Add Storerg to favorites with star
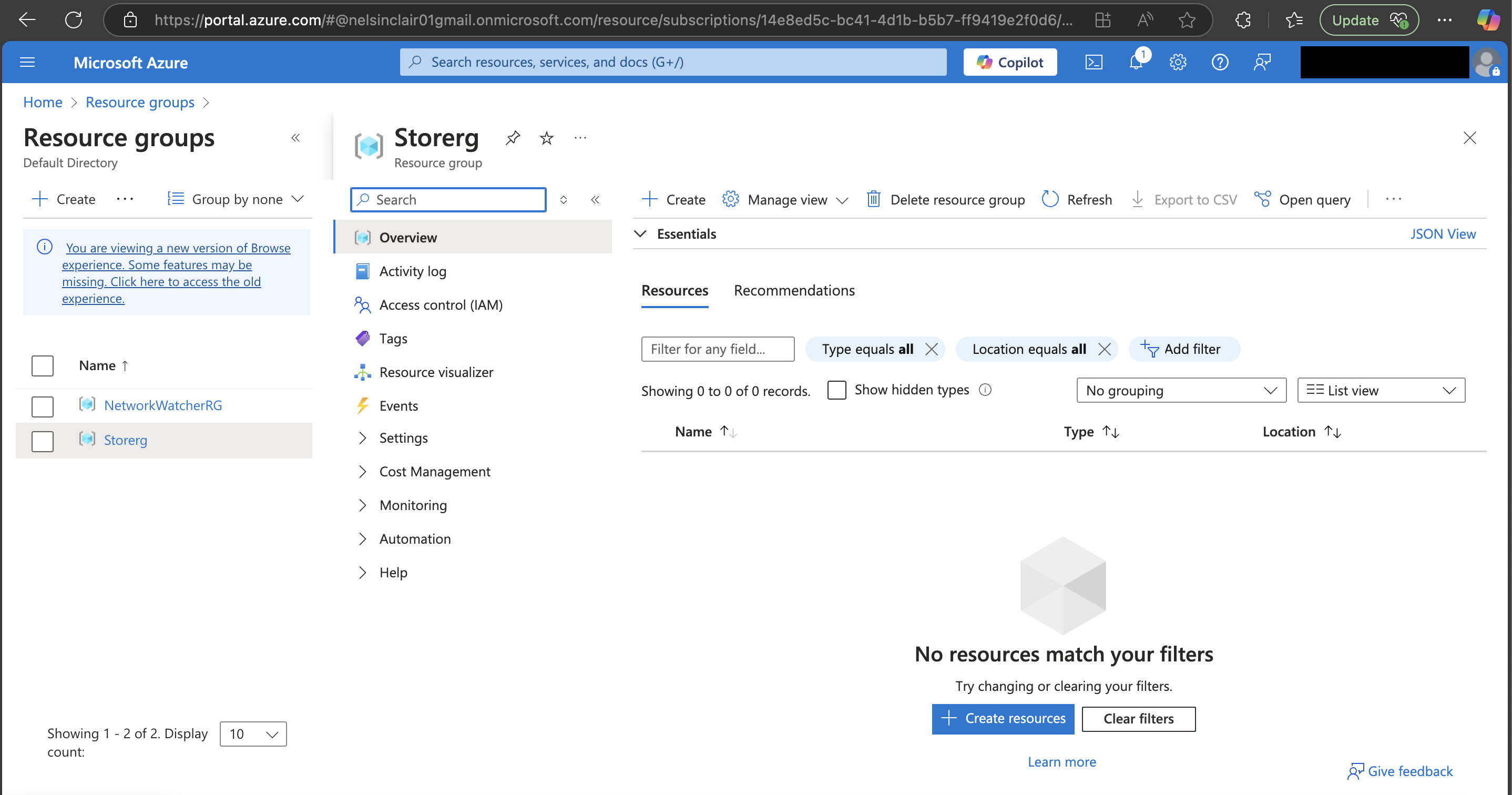Viewport: 1512px width, 795px height. tap(546, 138)
